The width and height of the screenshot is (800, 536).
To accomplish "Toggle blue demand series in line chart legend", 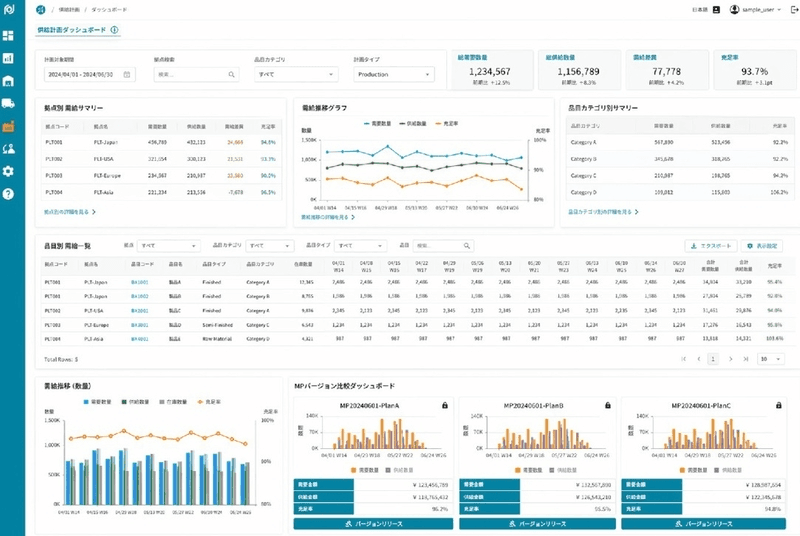I will 378,124.
